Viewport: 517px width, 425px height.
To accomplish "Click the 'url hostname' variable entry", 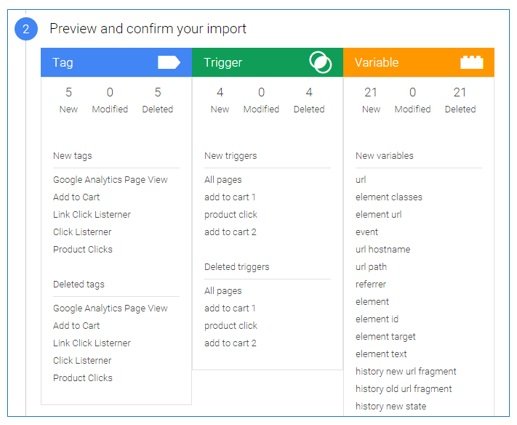I will (x=383, y=249).
